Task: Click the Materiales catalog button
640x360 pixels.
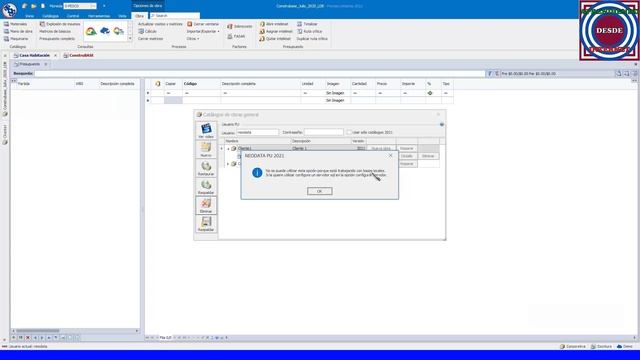Action: click(x=16, y=24)
